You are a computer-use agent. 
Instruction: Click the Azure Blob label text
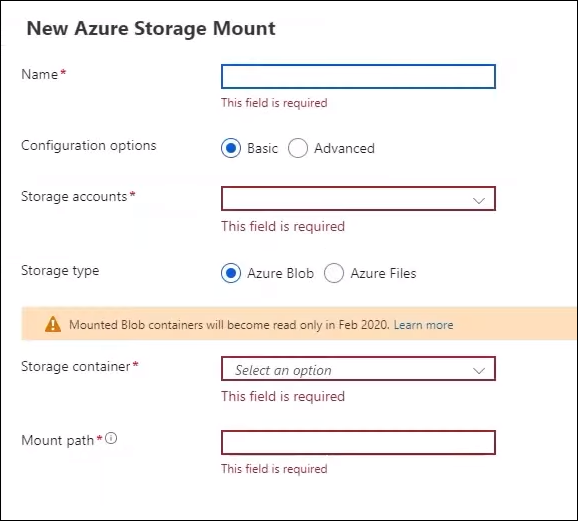pyautogui.click(x=281, y=273)
